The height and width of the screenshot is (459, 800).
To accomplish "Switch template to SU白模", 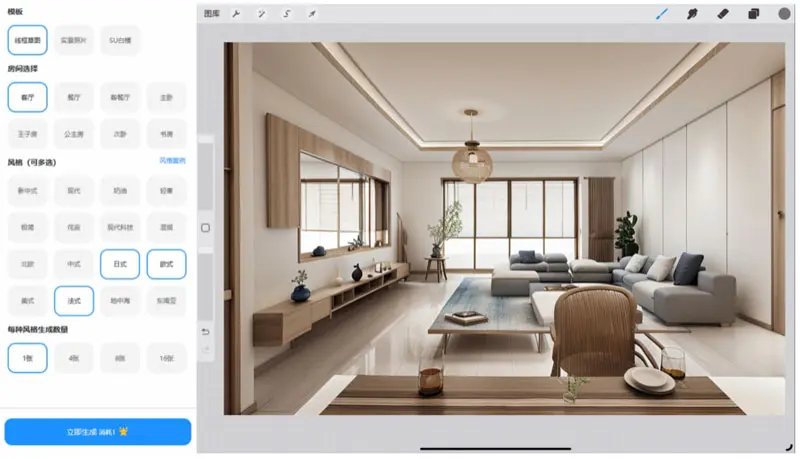I will [x=120, y=40].
